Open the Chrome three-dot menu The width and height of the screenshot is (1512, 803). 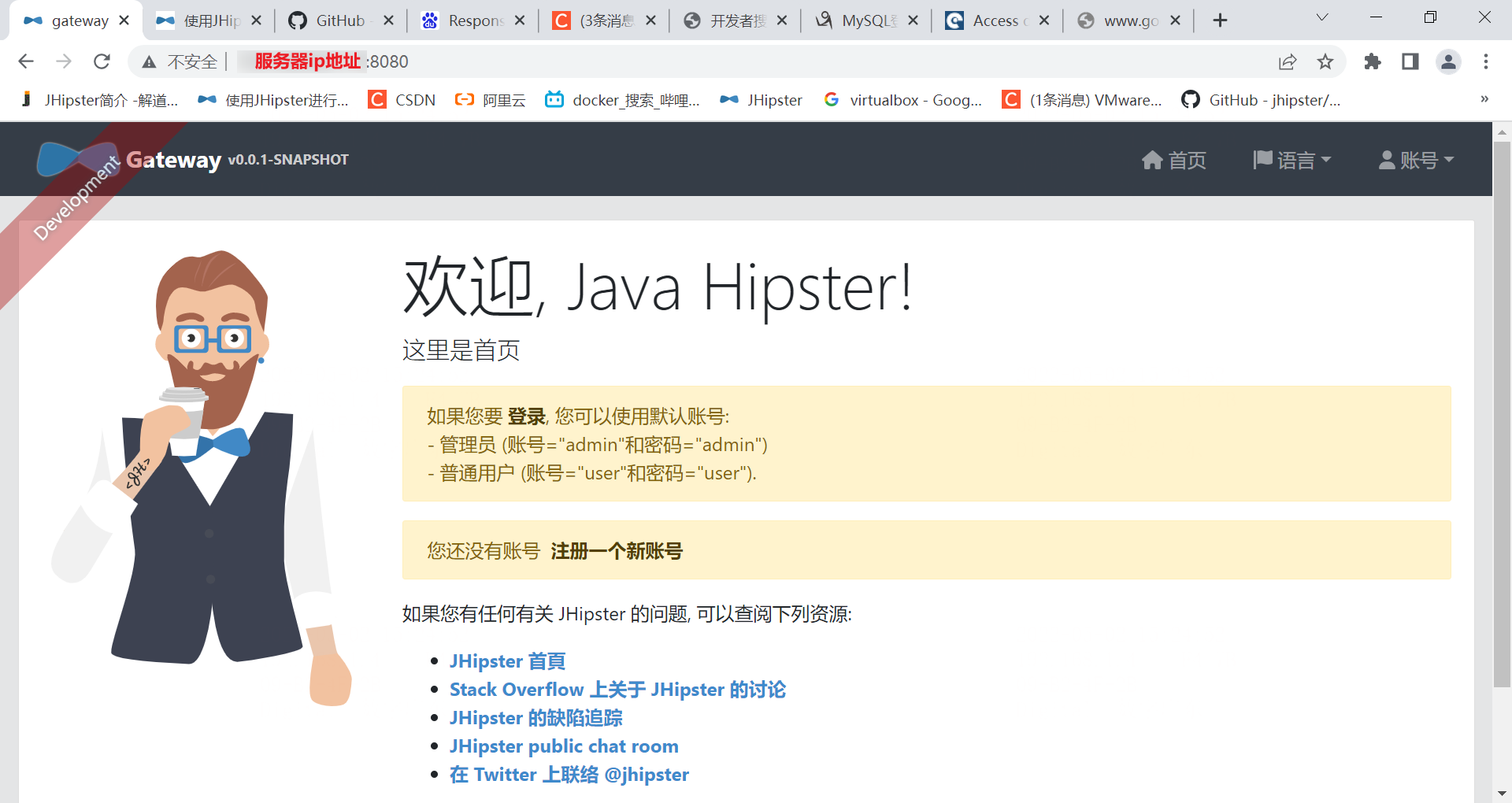point(1486,61)
